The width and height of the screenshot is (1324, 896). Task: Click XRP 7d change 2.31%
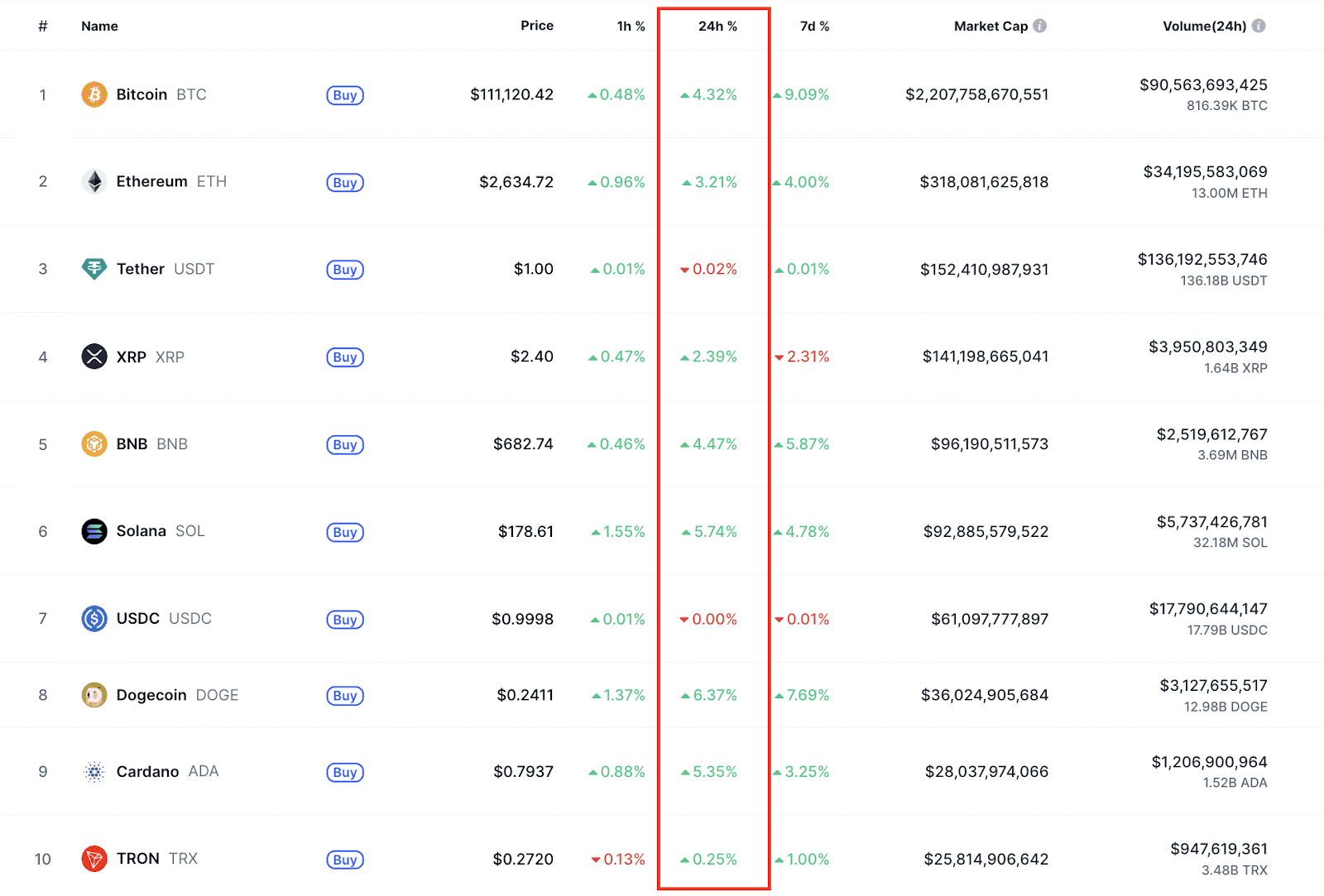pos(802,357)
